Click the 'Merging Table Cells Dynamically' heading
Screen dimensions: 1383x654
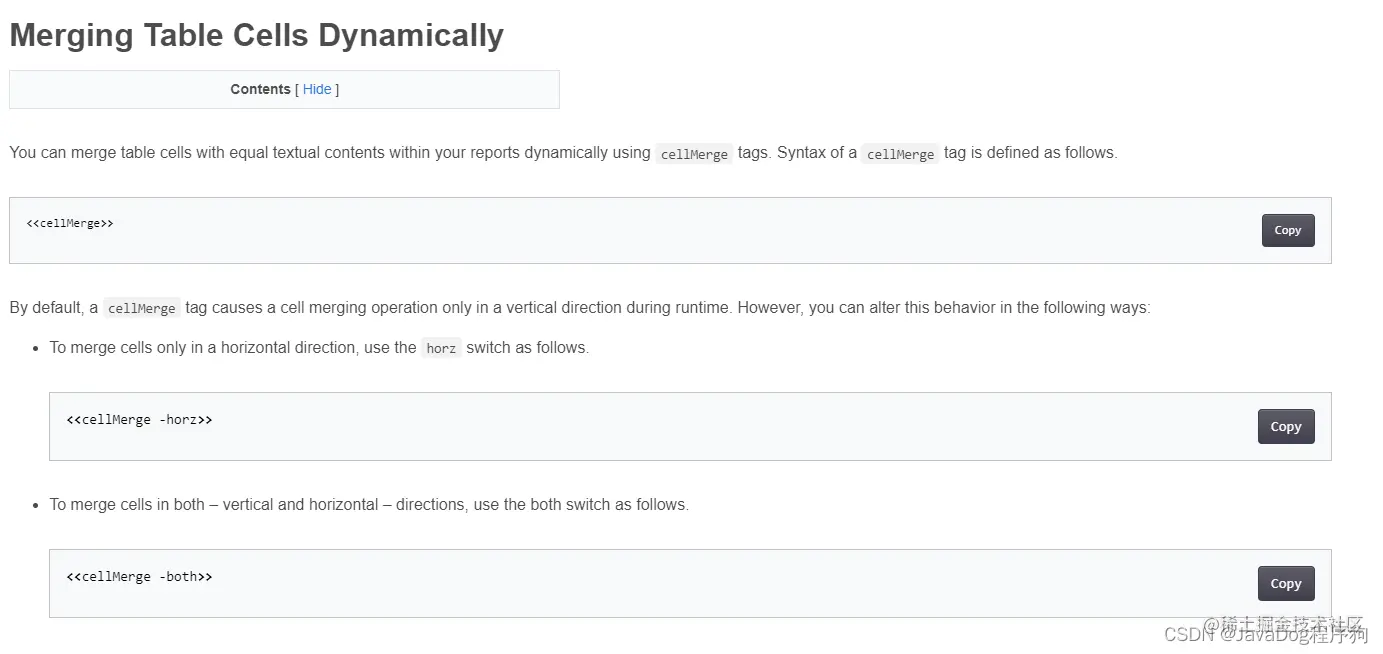click(256, 35)
